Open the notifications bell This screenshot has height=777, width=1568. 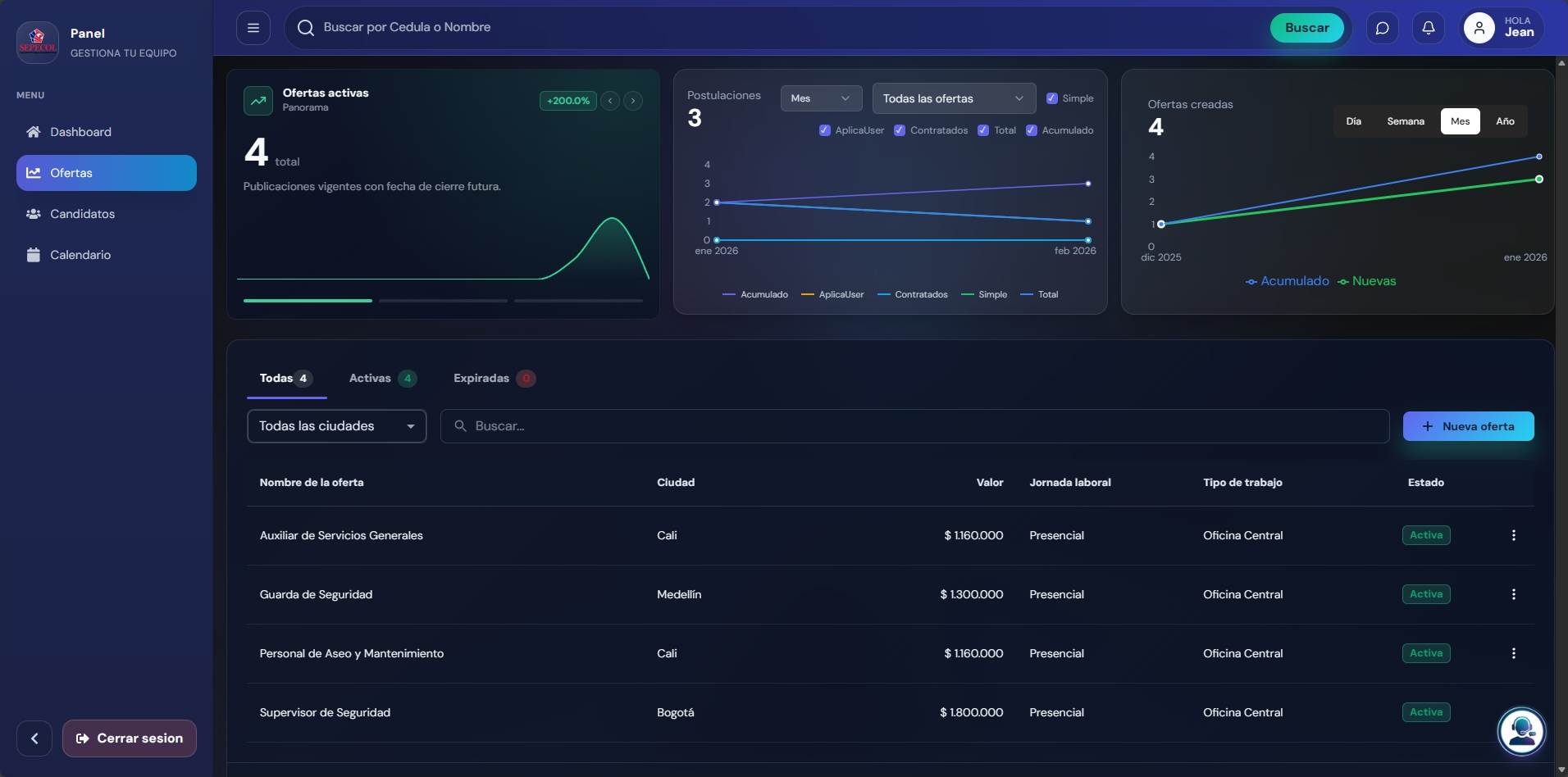[x=1429, y=27]
